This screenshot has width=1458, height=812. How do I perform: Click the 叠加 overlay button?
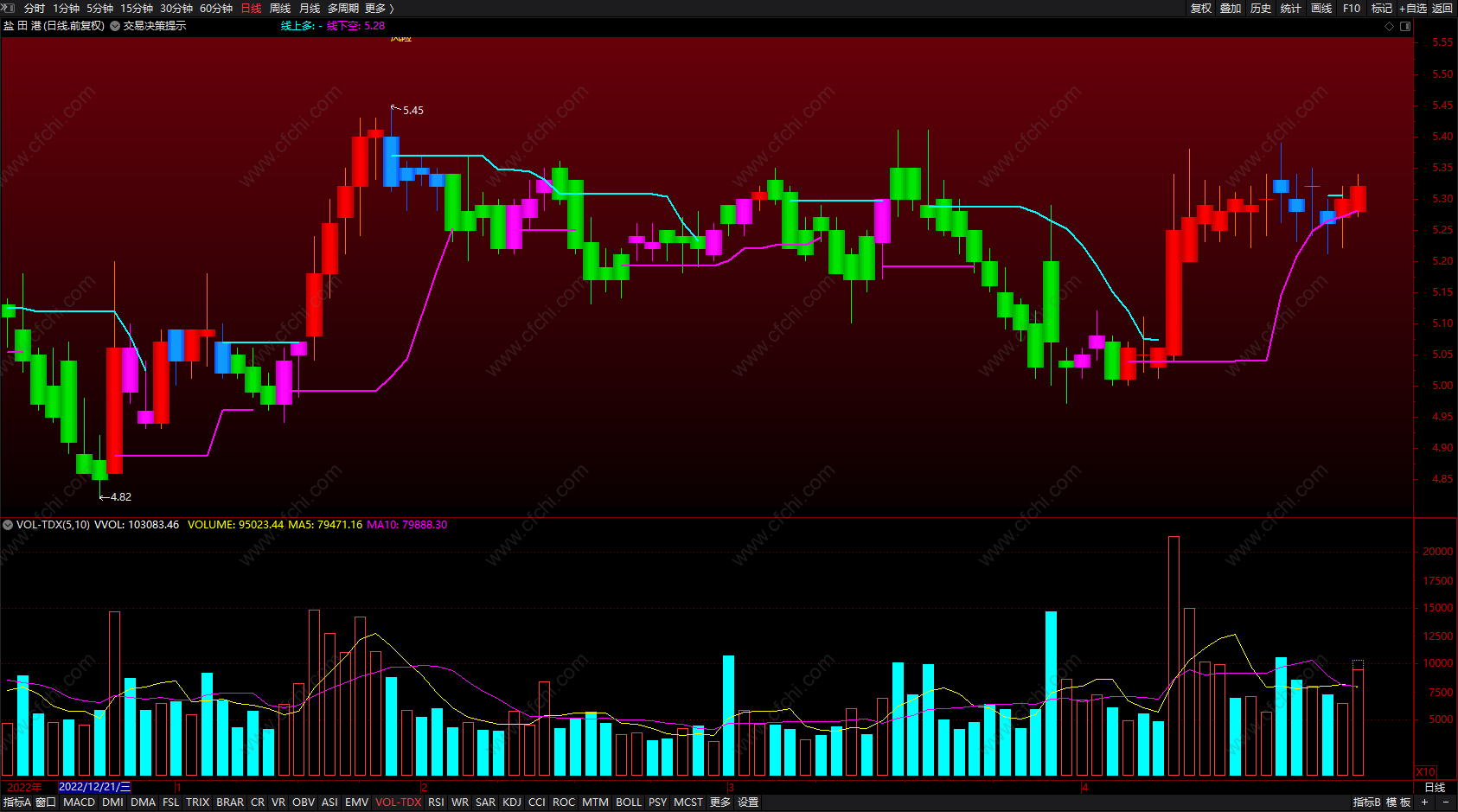1231,8
